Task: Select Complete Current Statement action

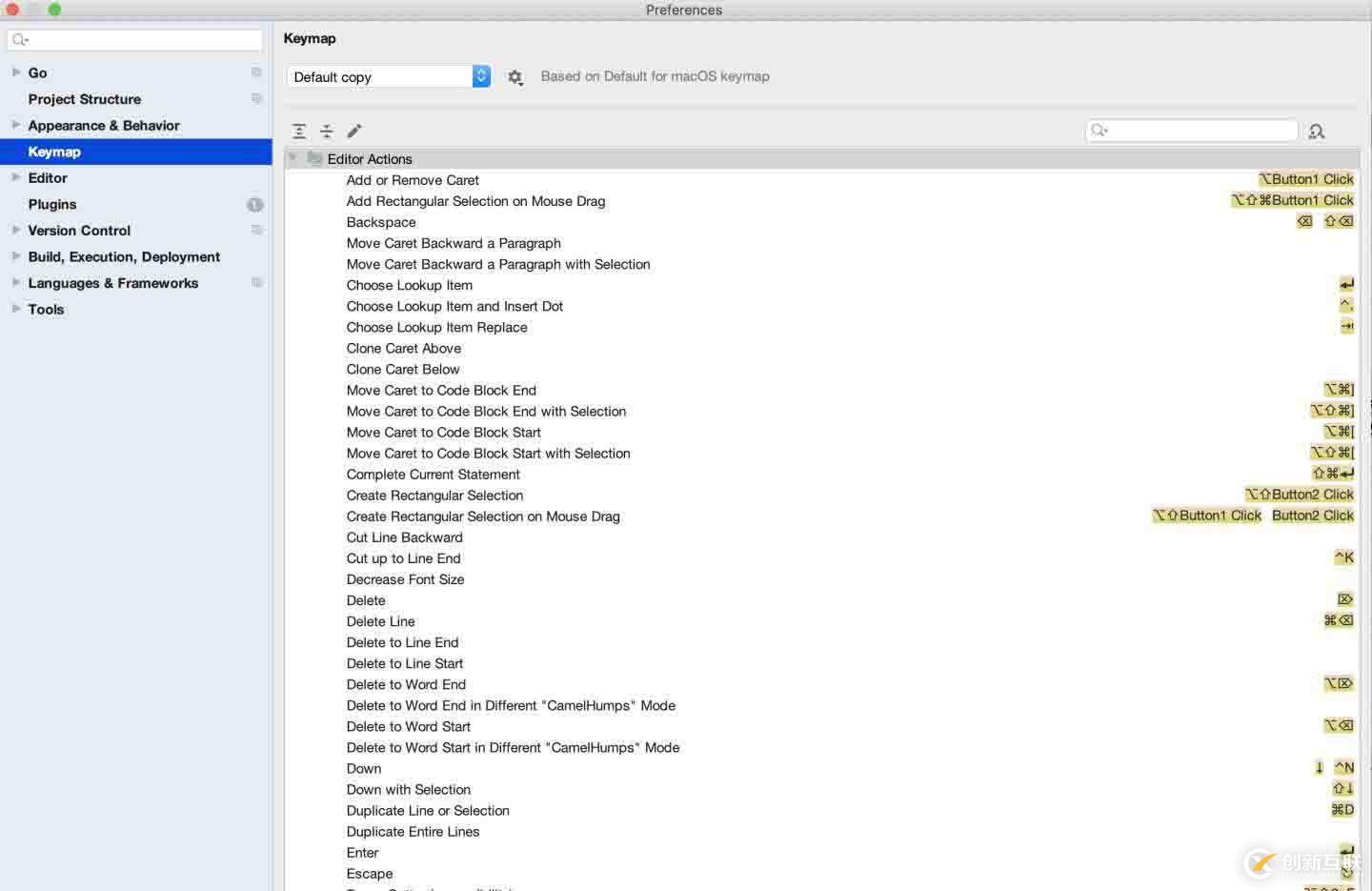Action: 434,474
